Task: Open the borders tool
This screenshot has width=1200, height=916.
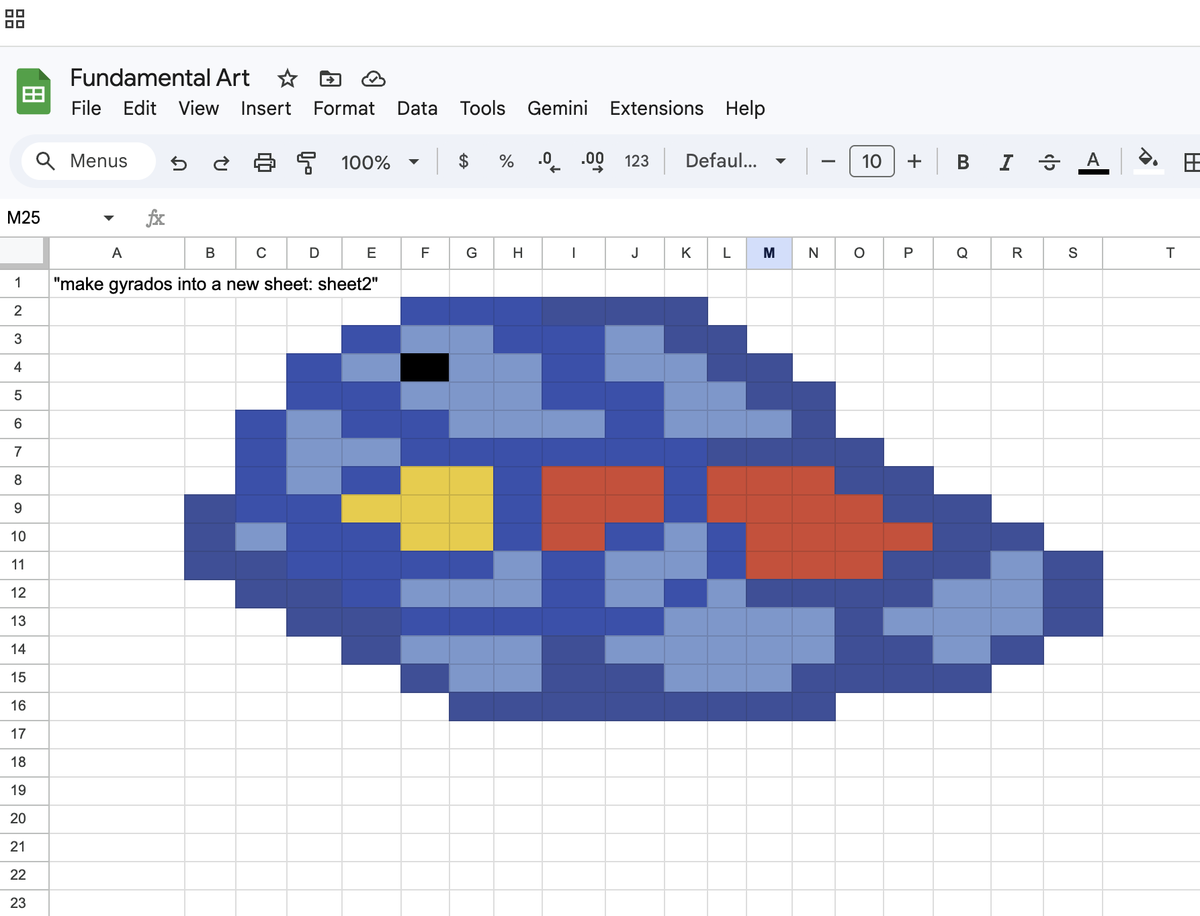Action: [1191, 162]
